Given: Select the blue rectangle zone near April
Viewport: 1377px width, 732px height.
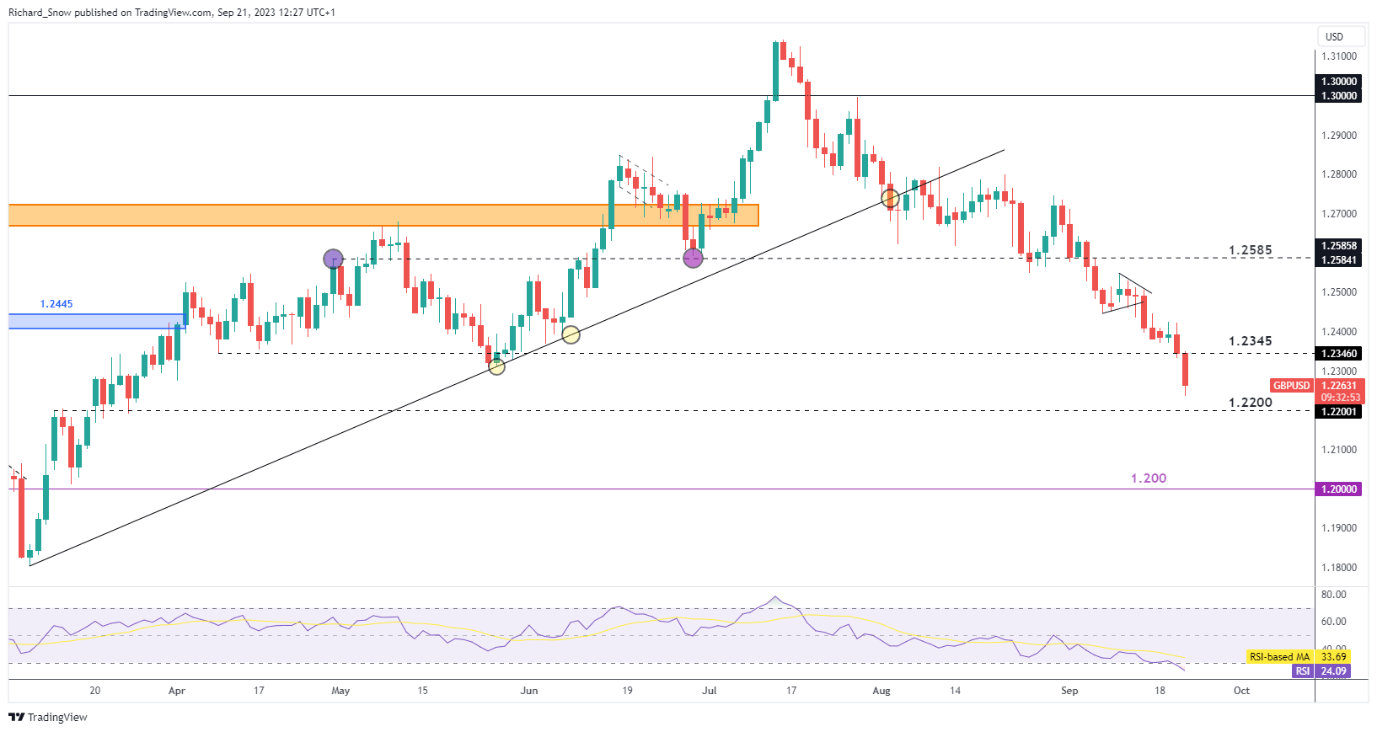Looking at the screenshot, I should [97, 321].
